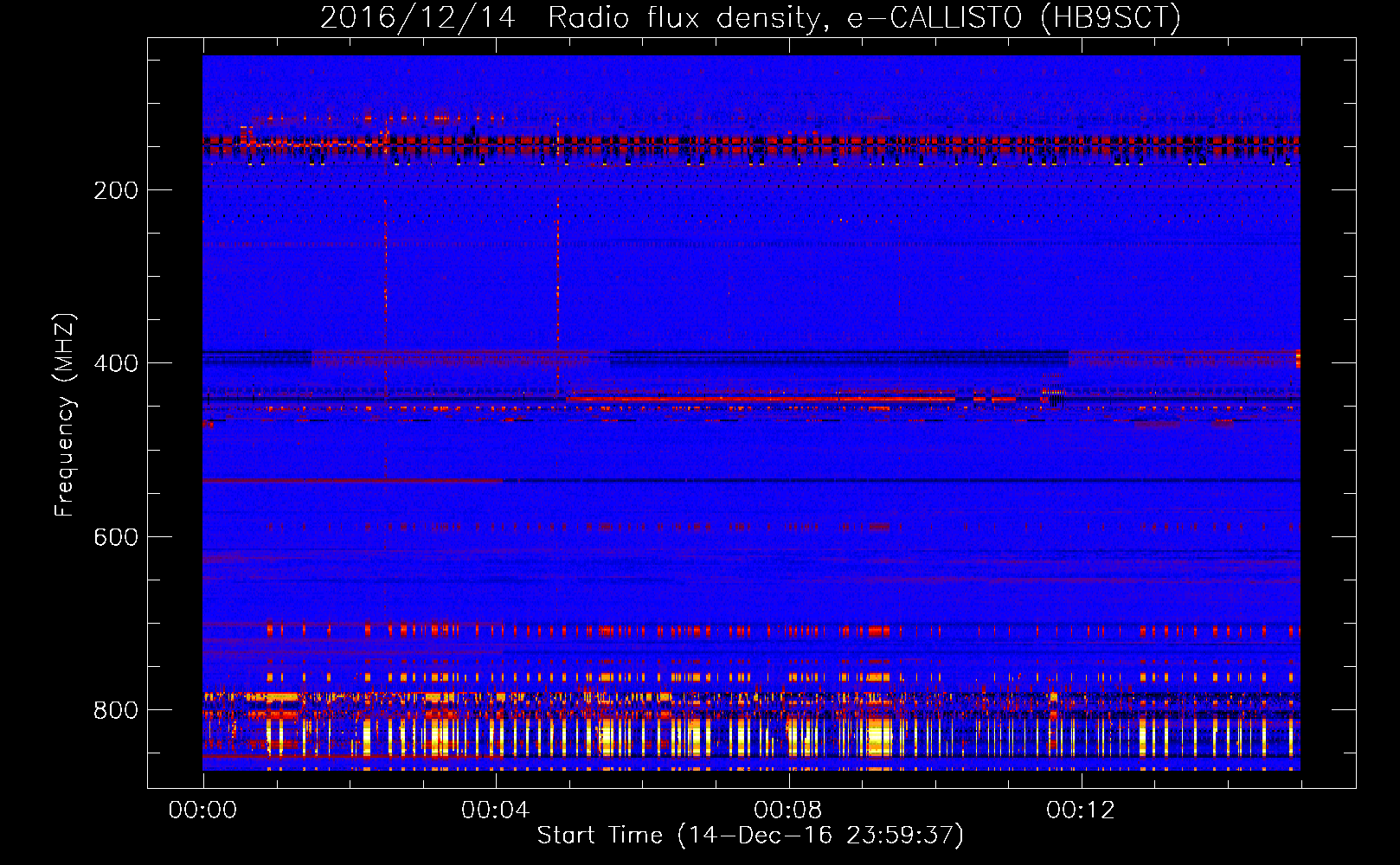Click the 'Frequency (MHZ)' axis label
This screenshot has height=865, width=1400.
[65, 415]
